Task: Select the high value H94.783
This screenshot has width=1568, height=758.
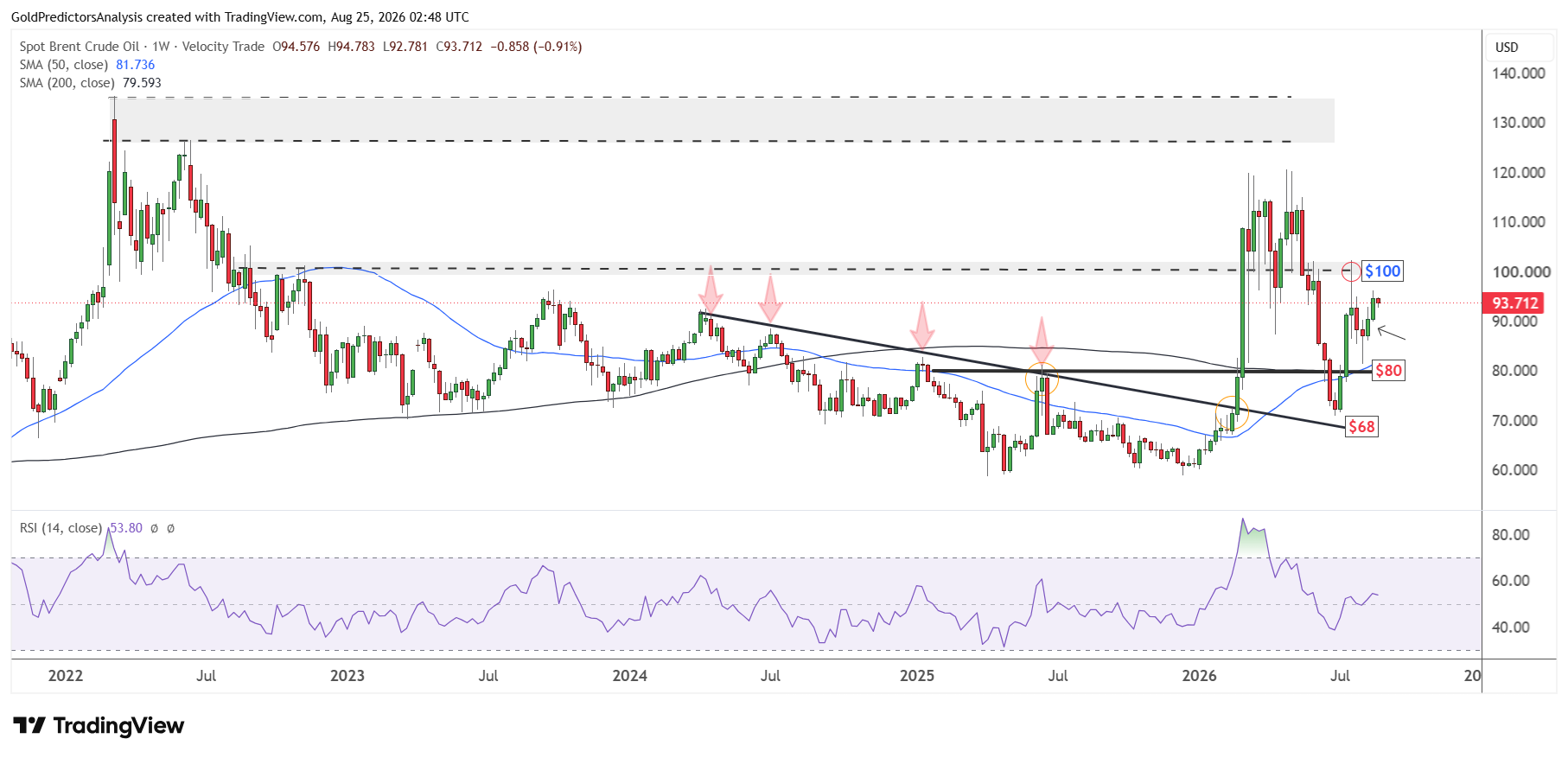Action: coord(351,47)
